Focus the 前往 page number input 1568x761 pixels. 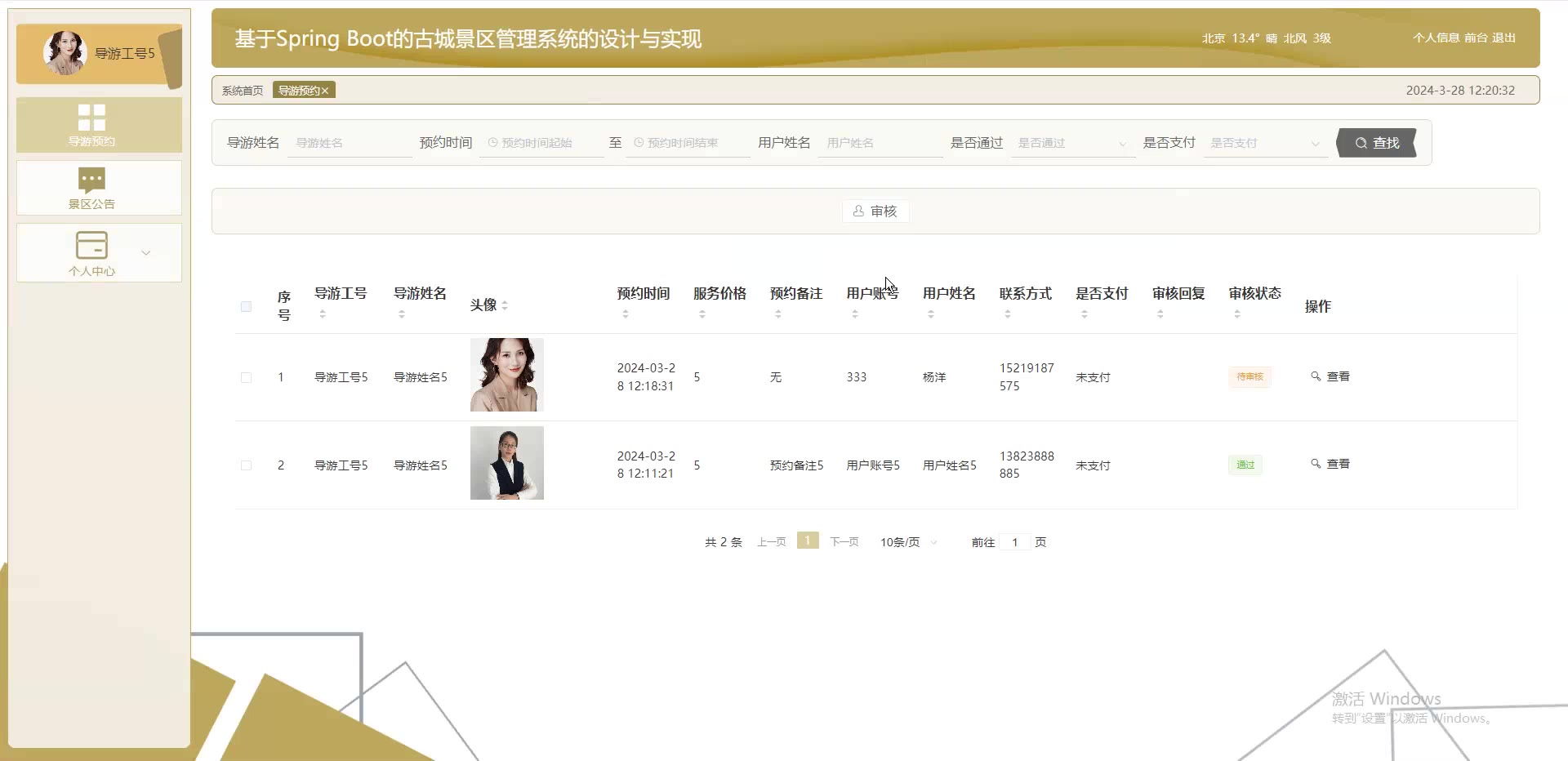coord(1015,542)
